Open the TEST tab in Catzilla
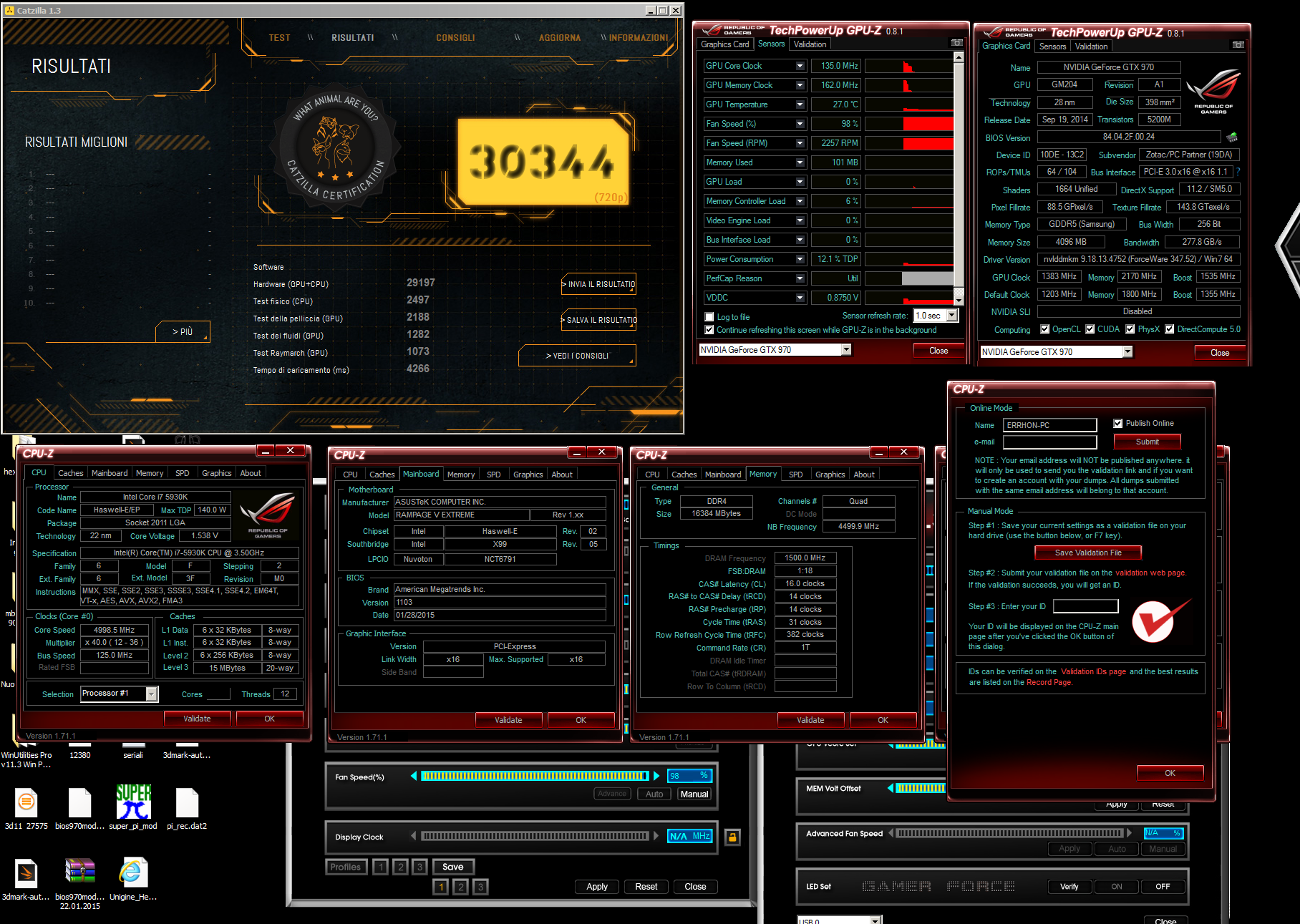Screen dimensions: 1300x924 click(280, 38)
